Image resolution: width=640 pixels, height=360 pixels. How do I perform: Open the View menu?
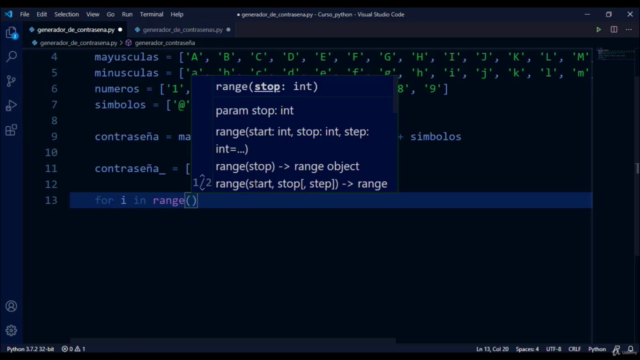tap(93, 14)
